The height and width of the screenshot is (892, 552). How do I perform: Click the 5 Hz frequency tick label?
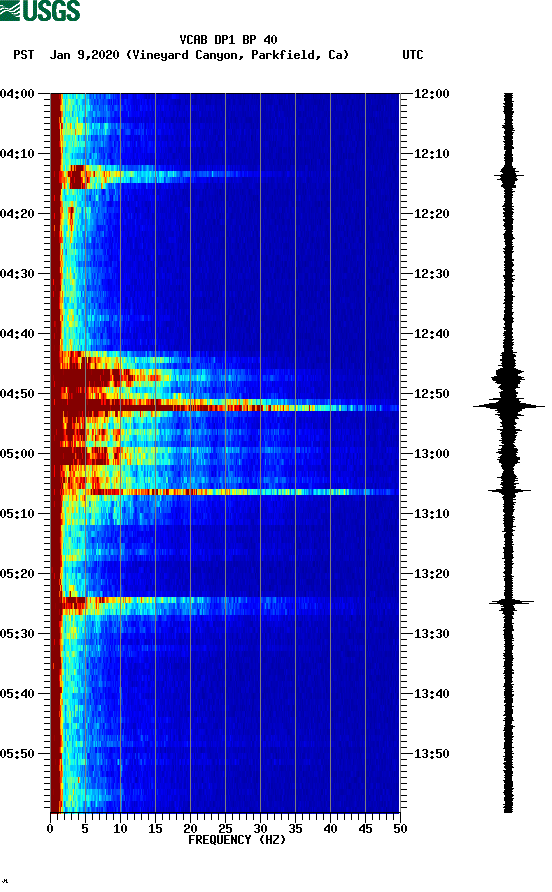(x=85, y=829)
